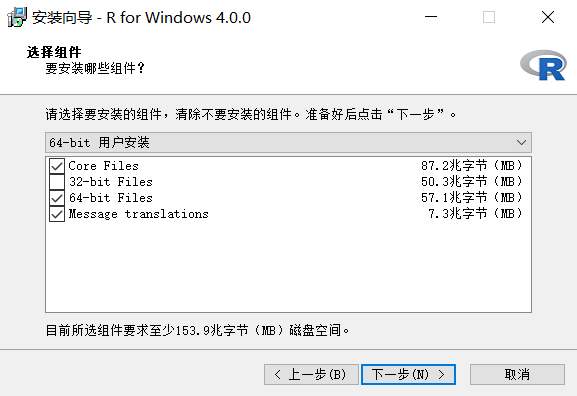Toggle the Message translations checkbox

[x=57, y=214]
